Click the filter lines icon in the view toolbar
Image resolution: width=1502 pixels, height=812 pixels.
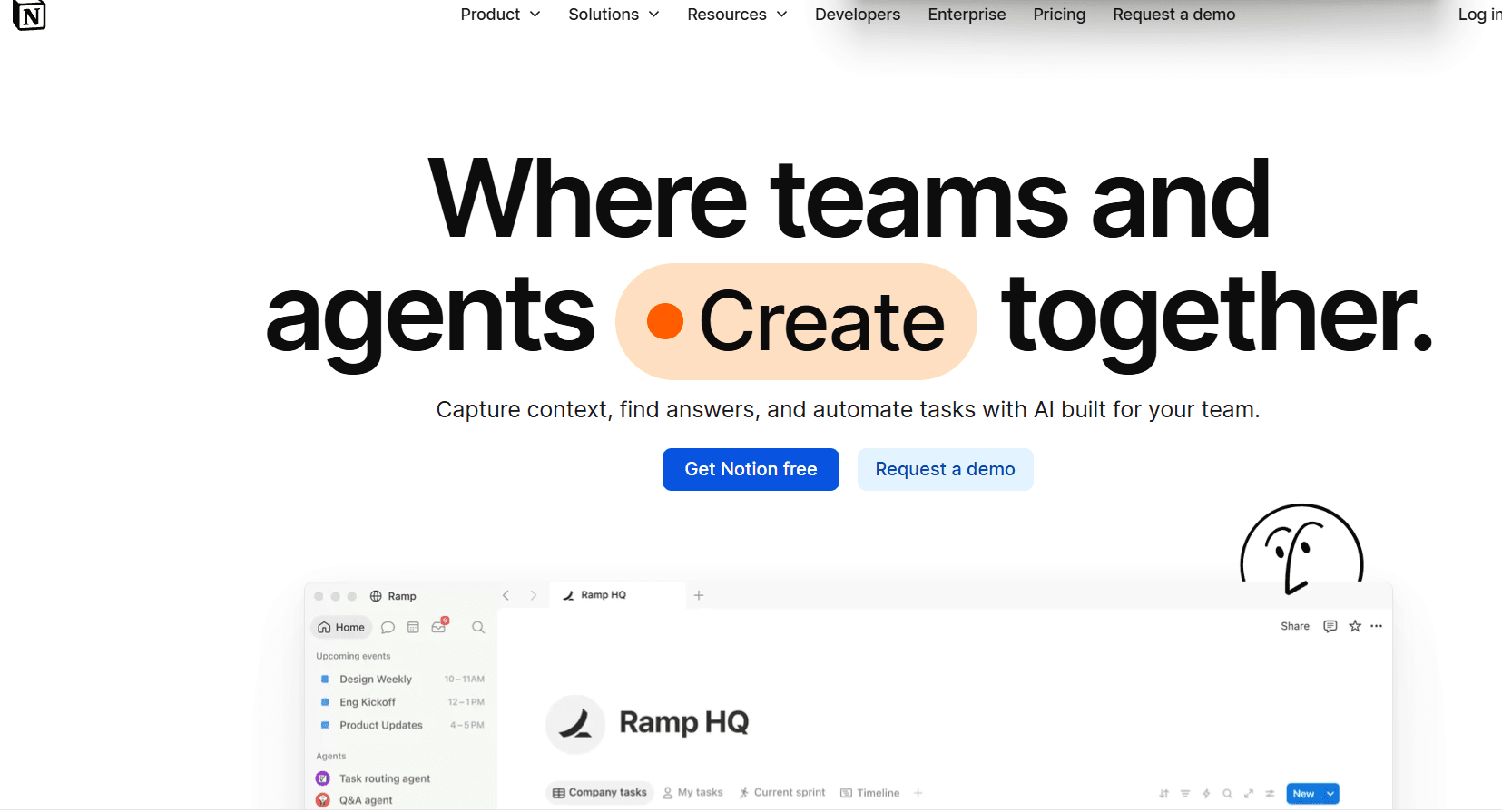pos(1185,794)
